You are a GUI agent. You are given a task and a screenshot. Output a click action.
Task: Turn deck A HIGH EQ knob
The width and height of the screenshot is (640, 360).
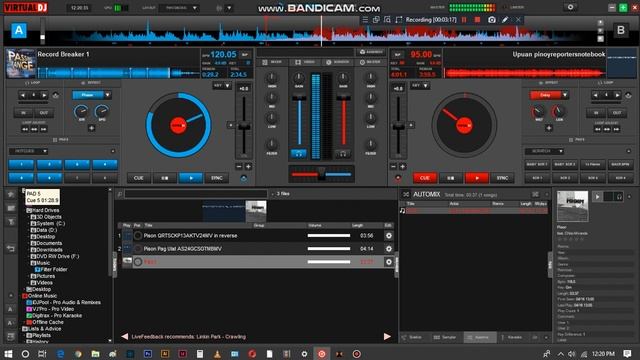272,78
